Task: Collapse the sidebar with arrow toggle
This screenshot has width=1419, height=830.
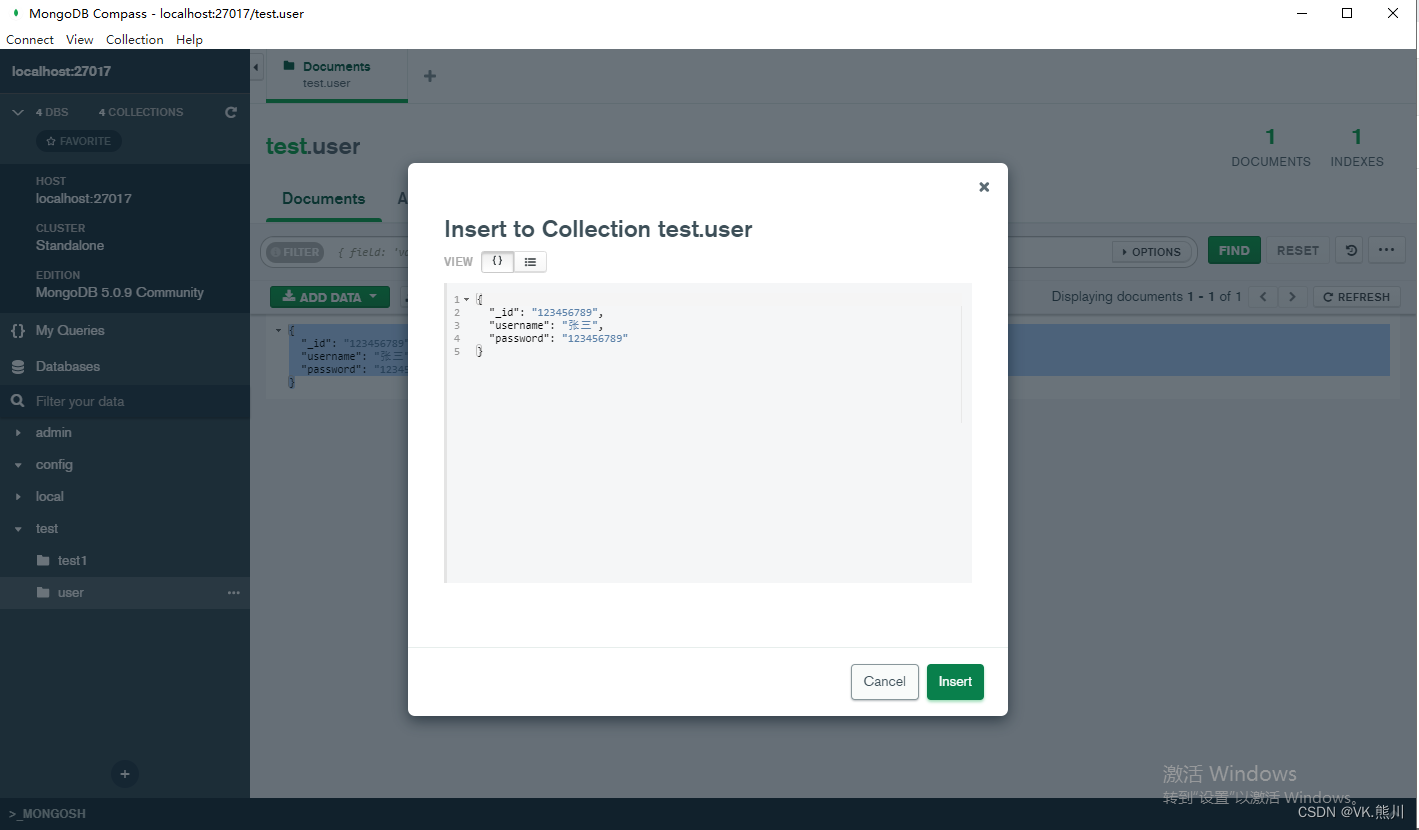Action: pos(256,67)
